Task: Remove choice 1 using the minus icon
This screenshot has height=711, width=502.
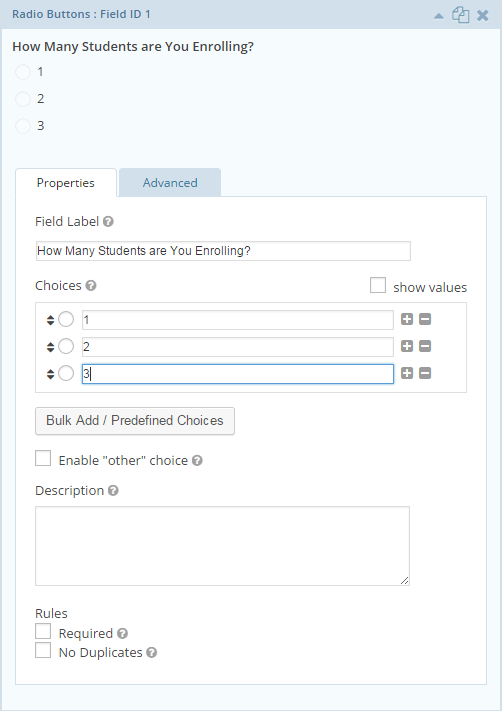Action: point(425,319)
